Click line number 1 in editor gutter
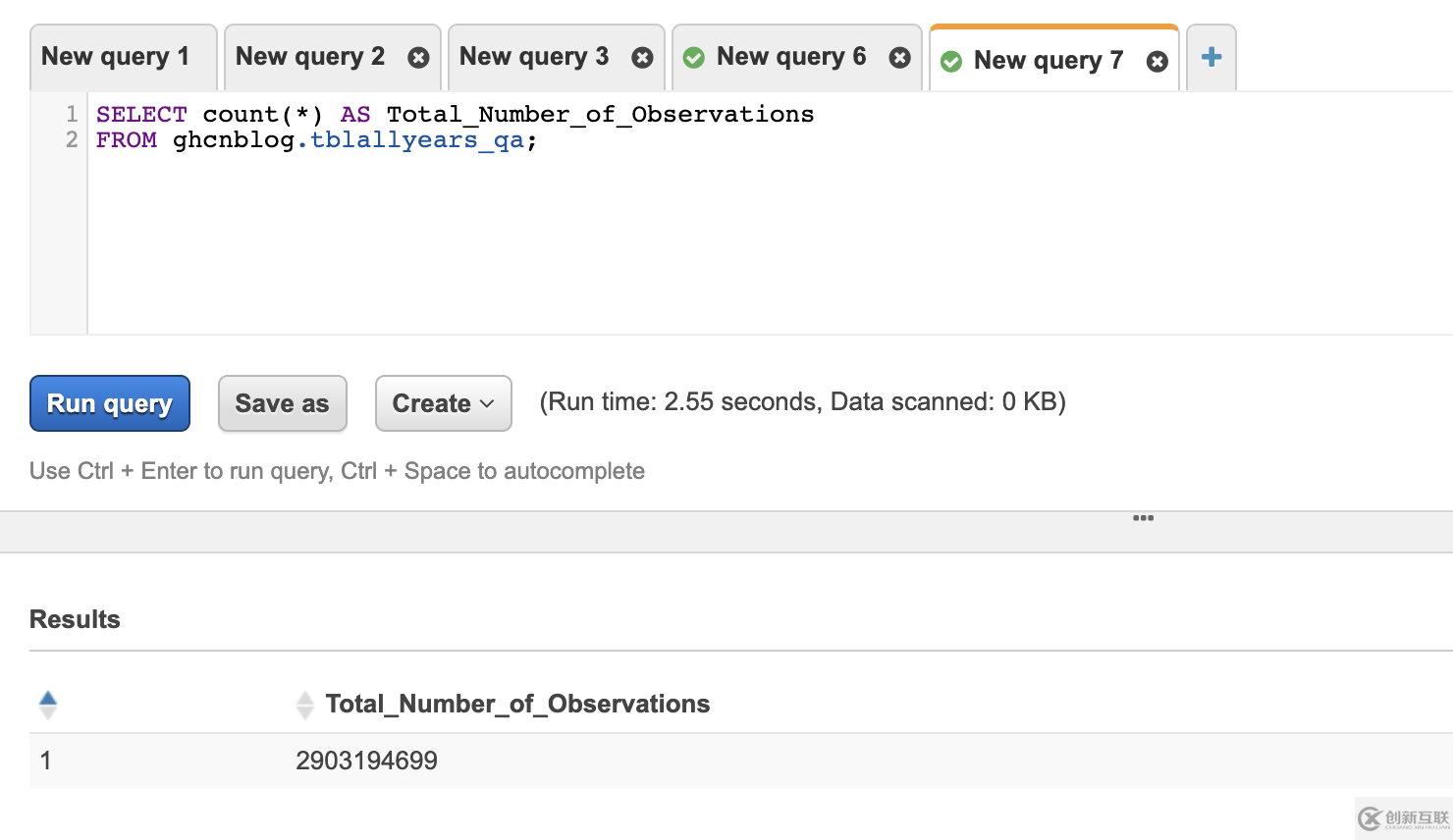This screenshot has height=840, width=1453. pyautogui.click(x=72, y=114)
